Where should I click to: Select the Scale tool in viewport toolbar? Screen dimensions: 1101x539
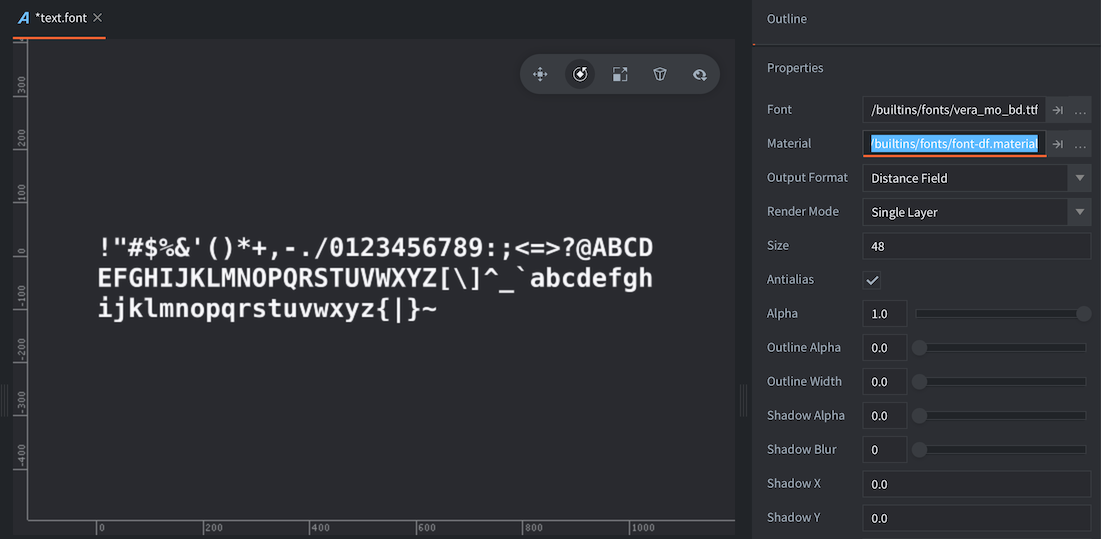[620, 74]
